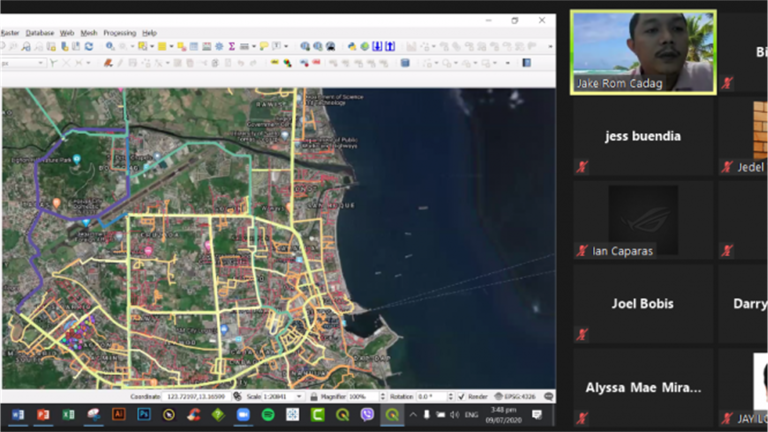
Task: Expand the Annotation tool dropdown arrow
Action: point(286,47)
